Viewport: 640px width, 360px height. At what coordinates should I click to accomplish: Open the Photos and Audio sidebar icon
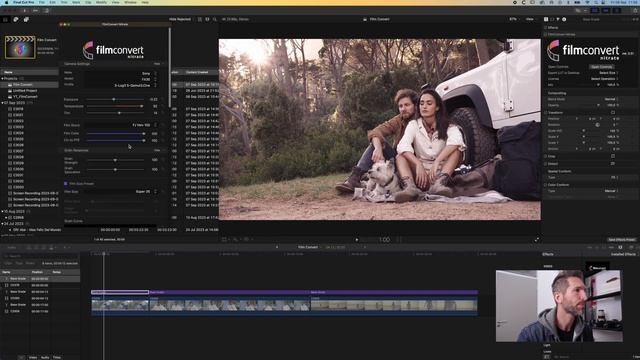click(x=16, y=19)
